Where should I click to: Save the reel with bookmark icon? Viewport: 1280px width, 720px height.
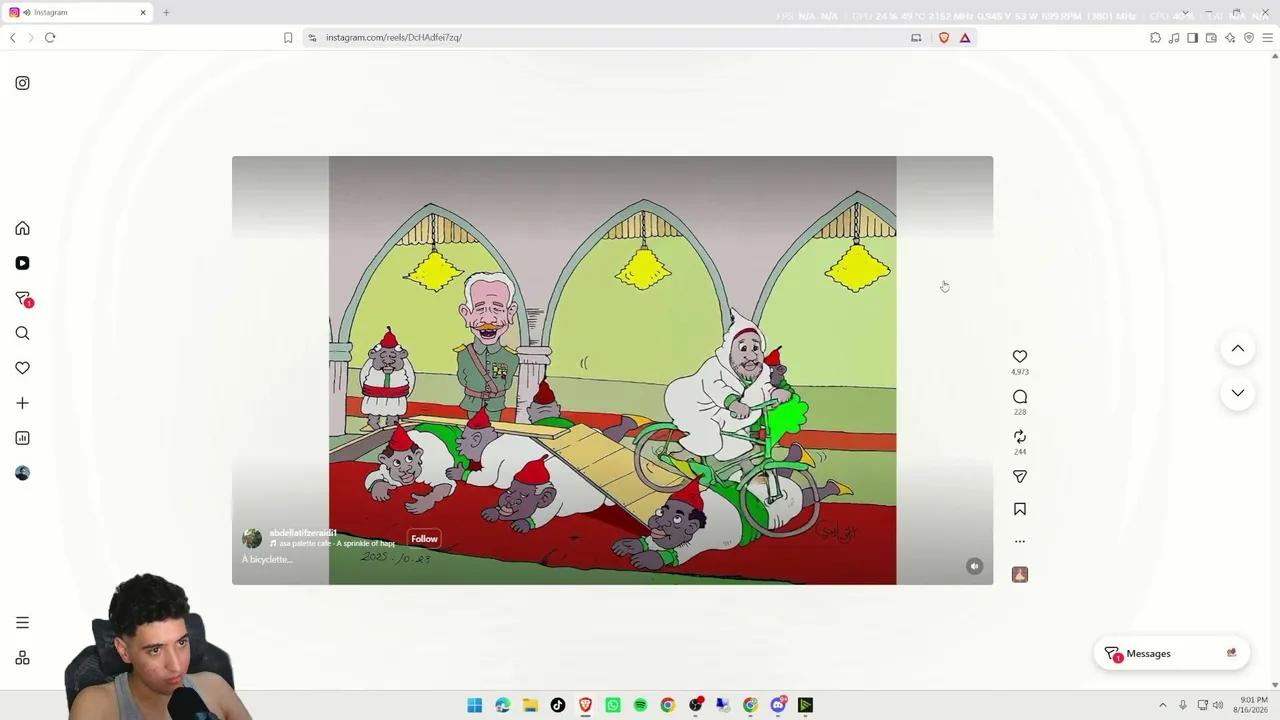click(1020, 509)
